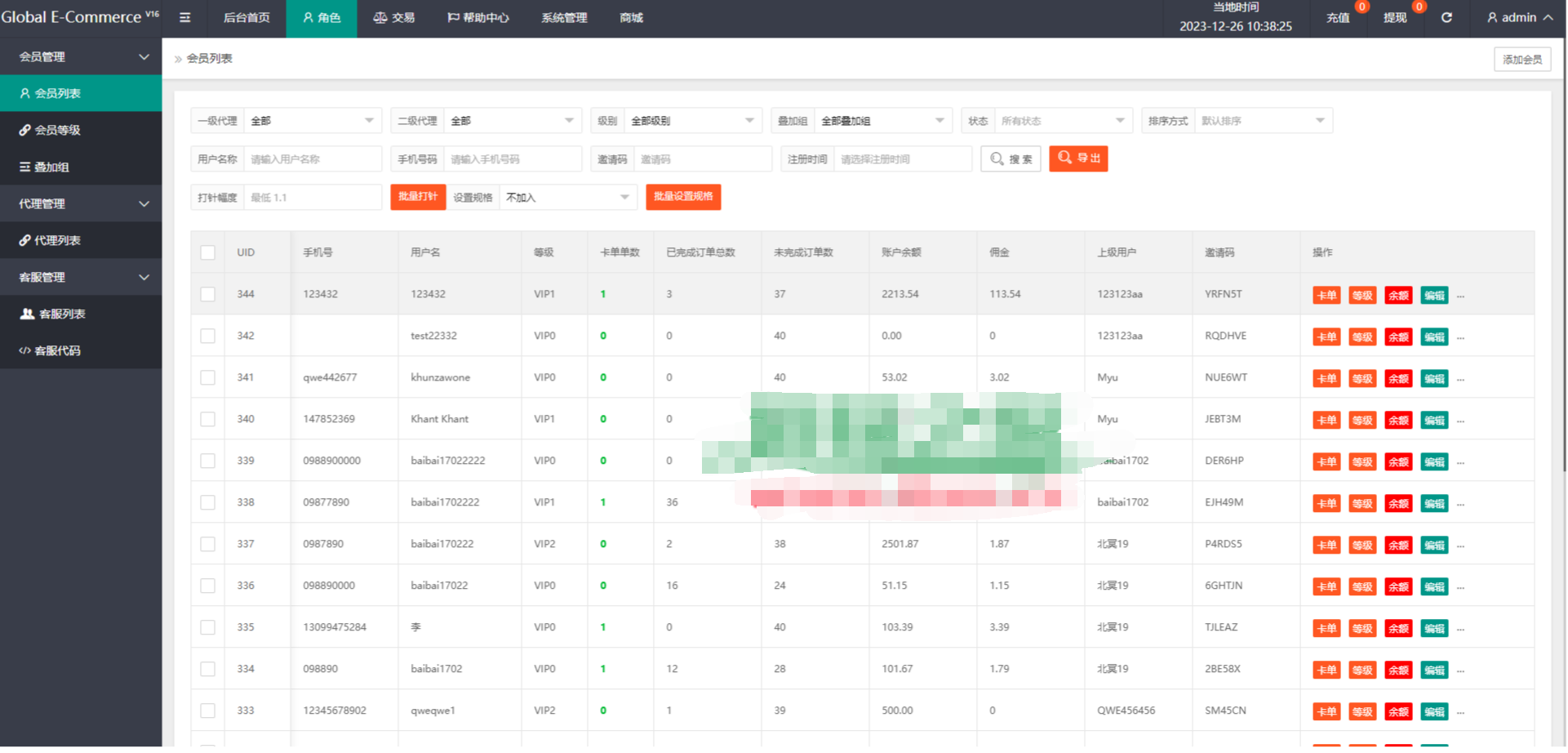Switch to the 交易 top menu tab
The image size is (1568, 753).
[x=394, y=17]
